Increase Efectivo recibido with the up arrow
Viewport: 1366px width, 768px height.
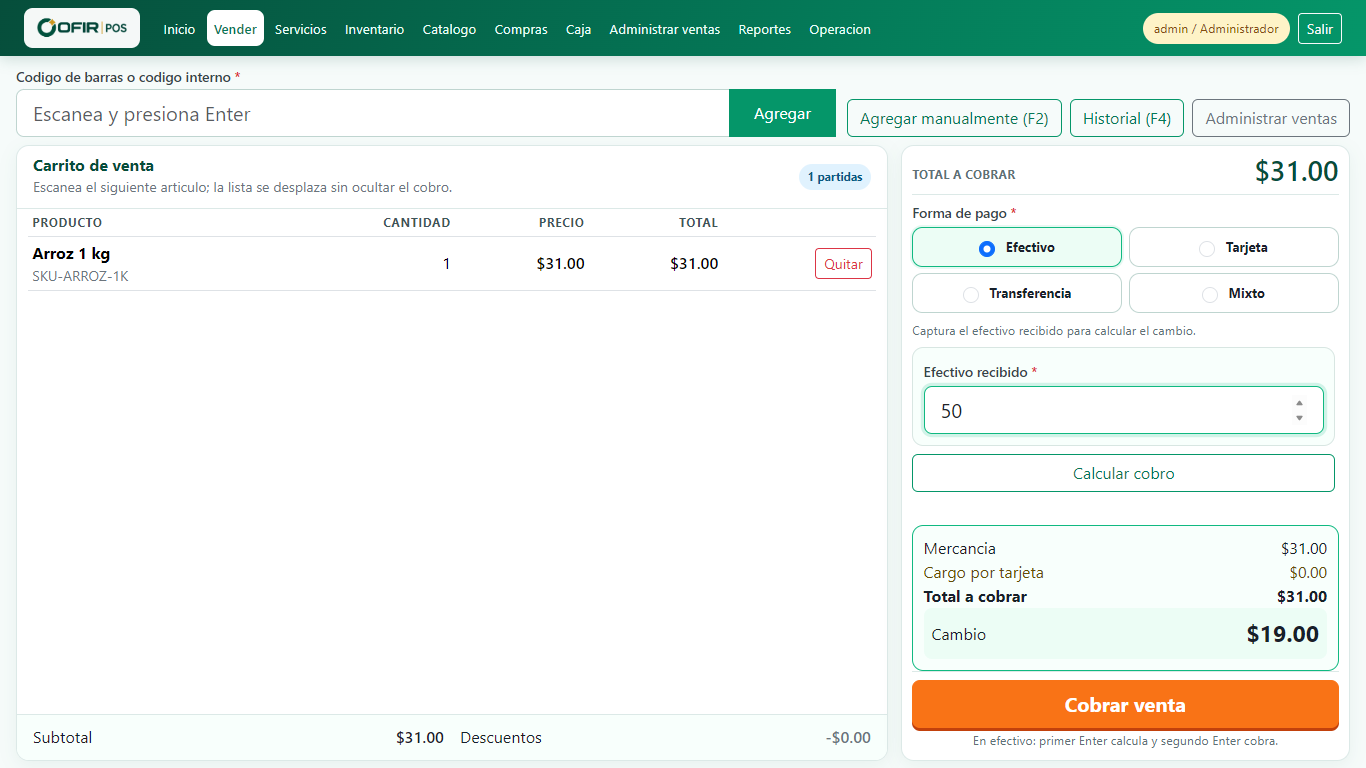pos(1299,403)
